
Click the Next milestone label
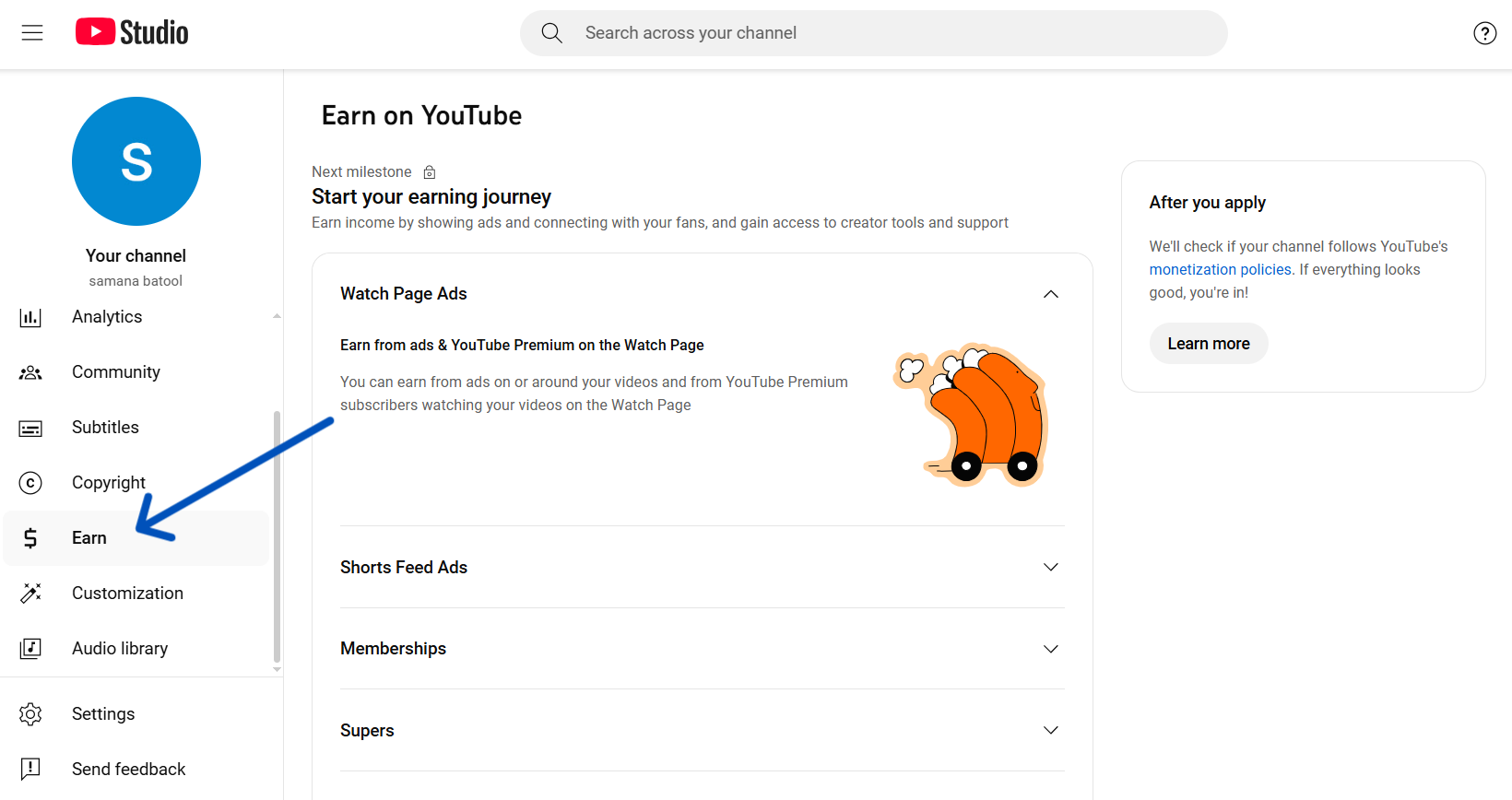point(361,172)
